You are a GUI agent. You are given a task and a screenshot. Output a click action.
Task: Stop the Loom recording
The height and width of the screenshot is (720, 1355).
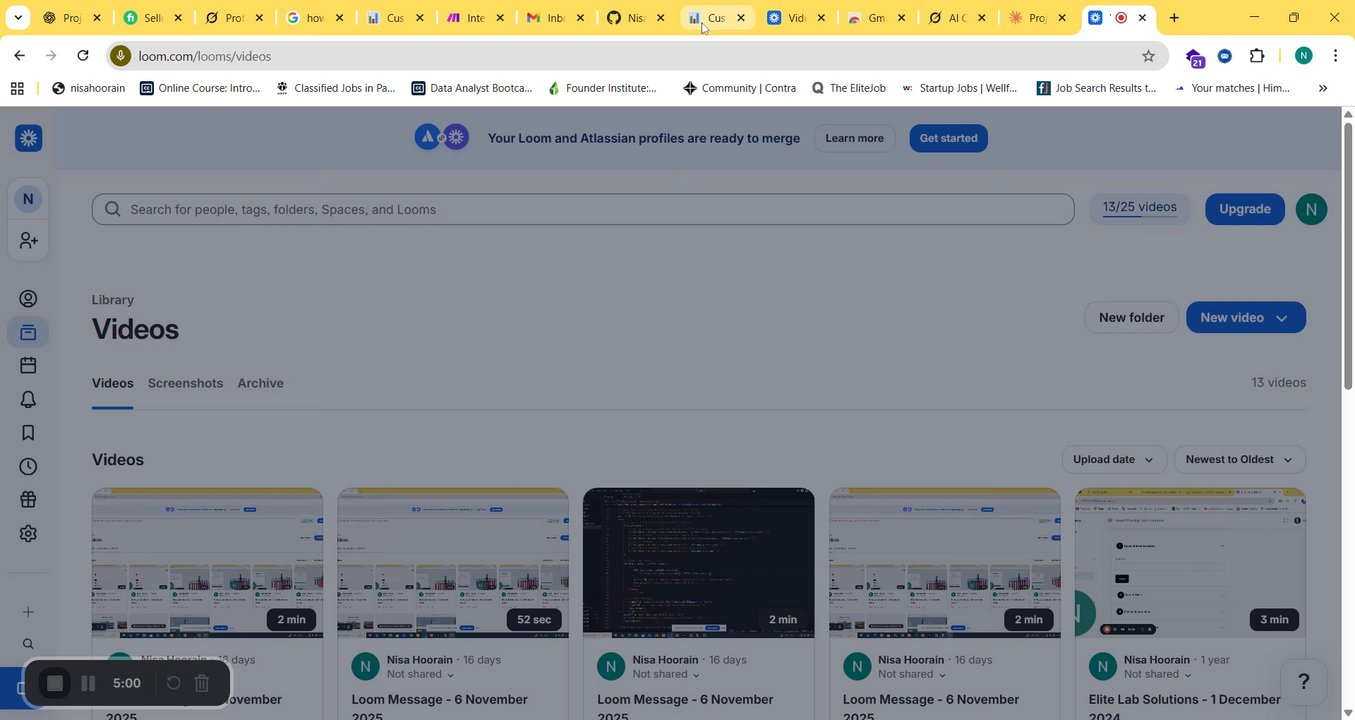[x=55, y=683]
